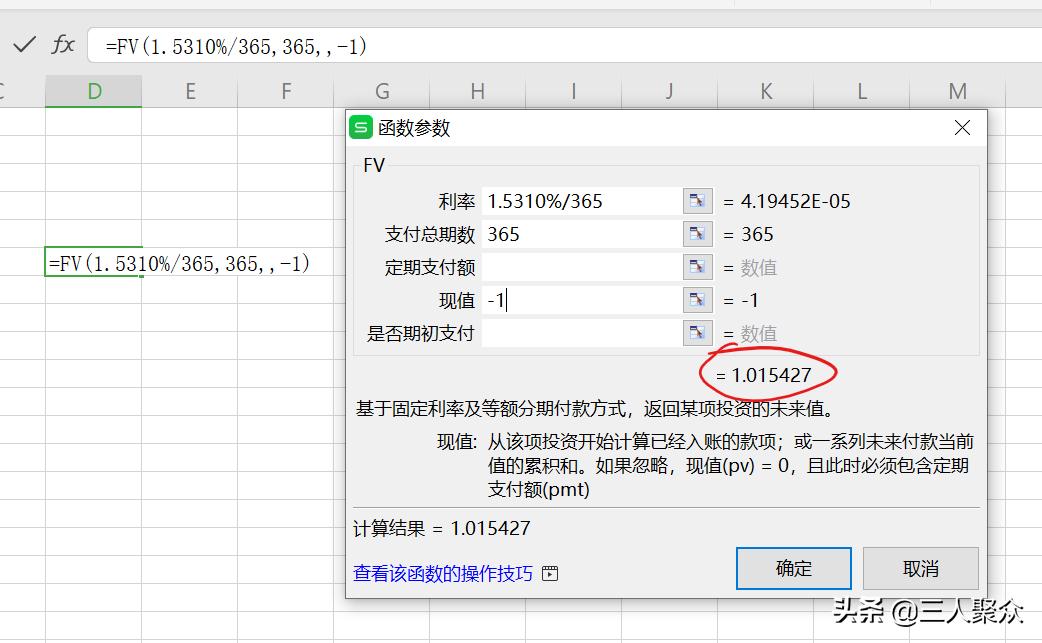
Task: Click the 利率 input field
Action: click(x=581, y=201)
